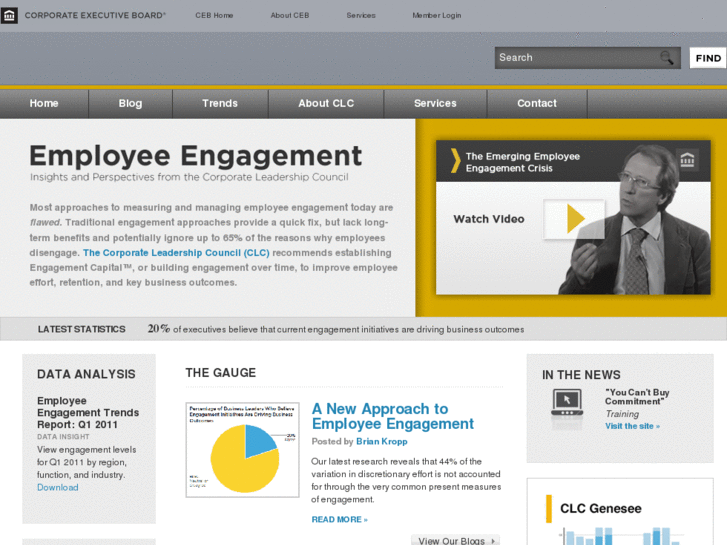Click the laptop cursor icon in news panel
This screenshot has width=727, height=545.
567,402
